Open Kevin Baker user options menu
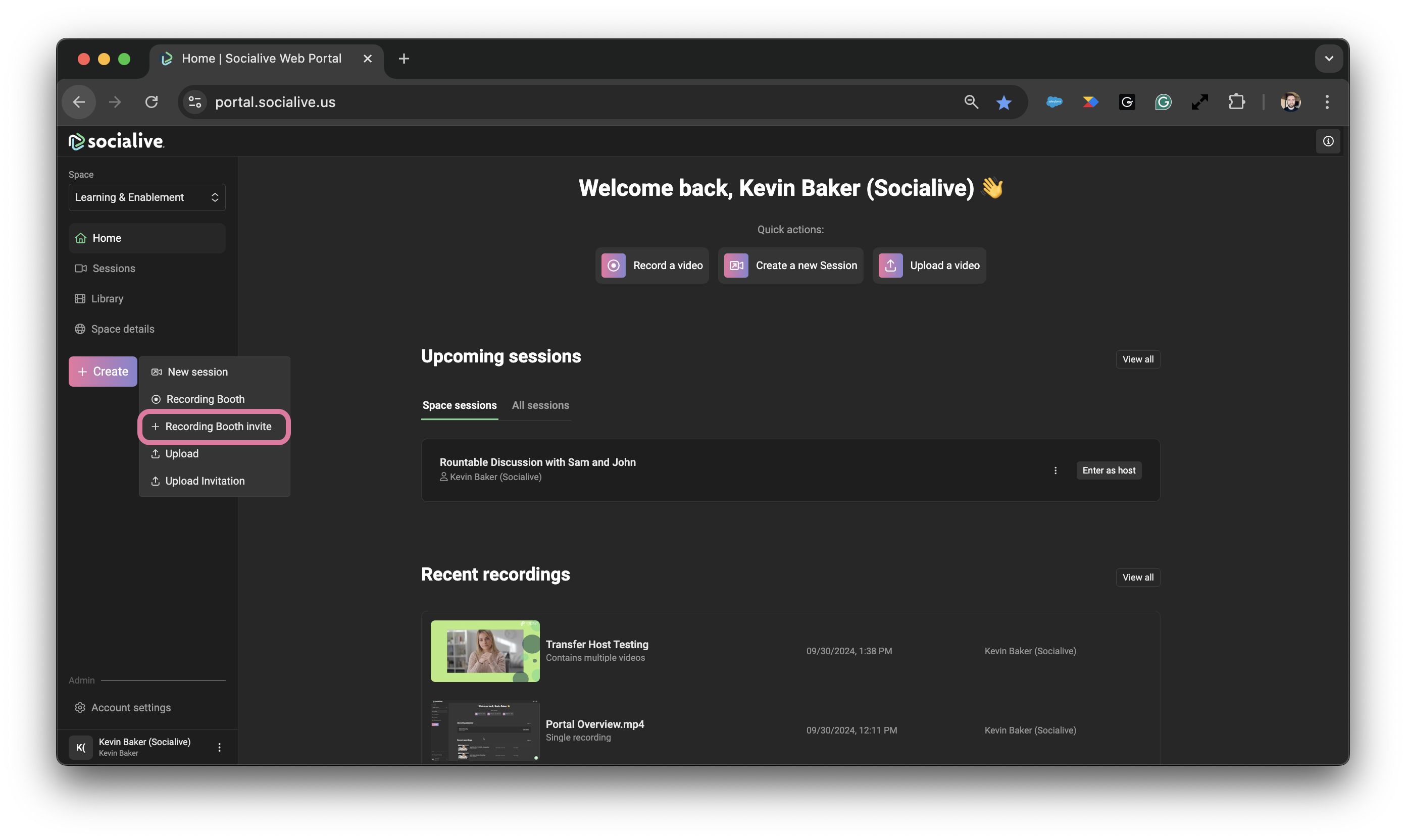1406x840 pixels. (219, 747)
